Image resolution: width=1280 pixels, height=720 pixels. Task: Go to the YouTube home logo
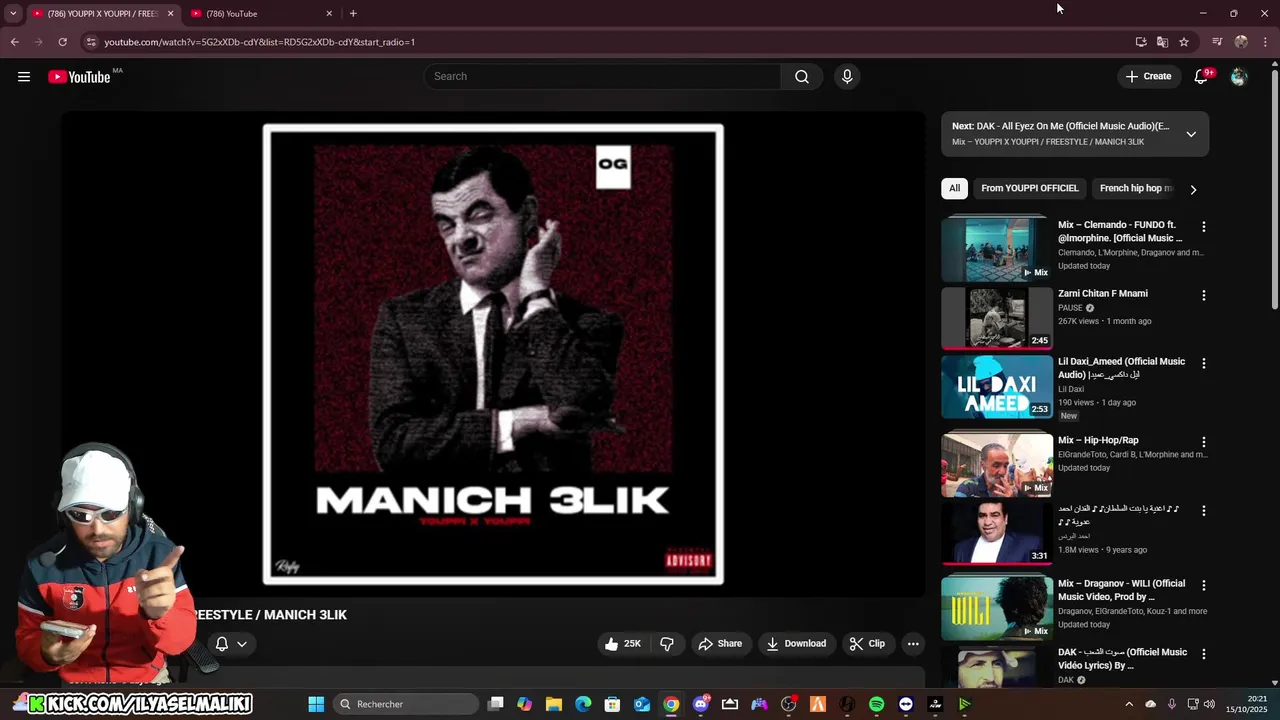(x=79, y=77)
